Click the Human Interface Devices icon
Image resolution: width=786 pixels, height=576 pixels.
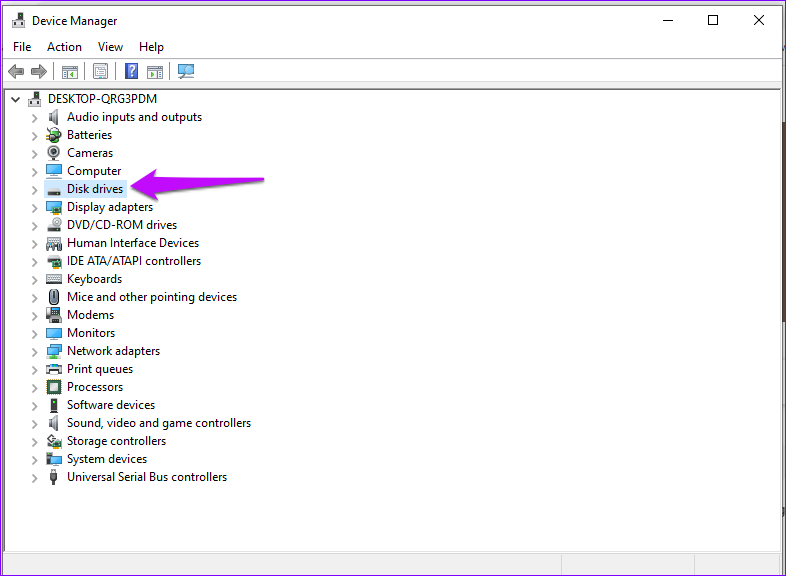[x=54, y=244]
